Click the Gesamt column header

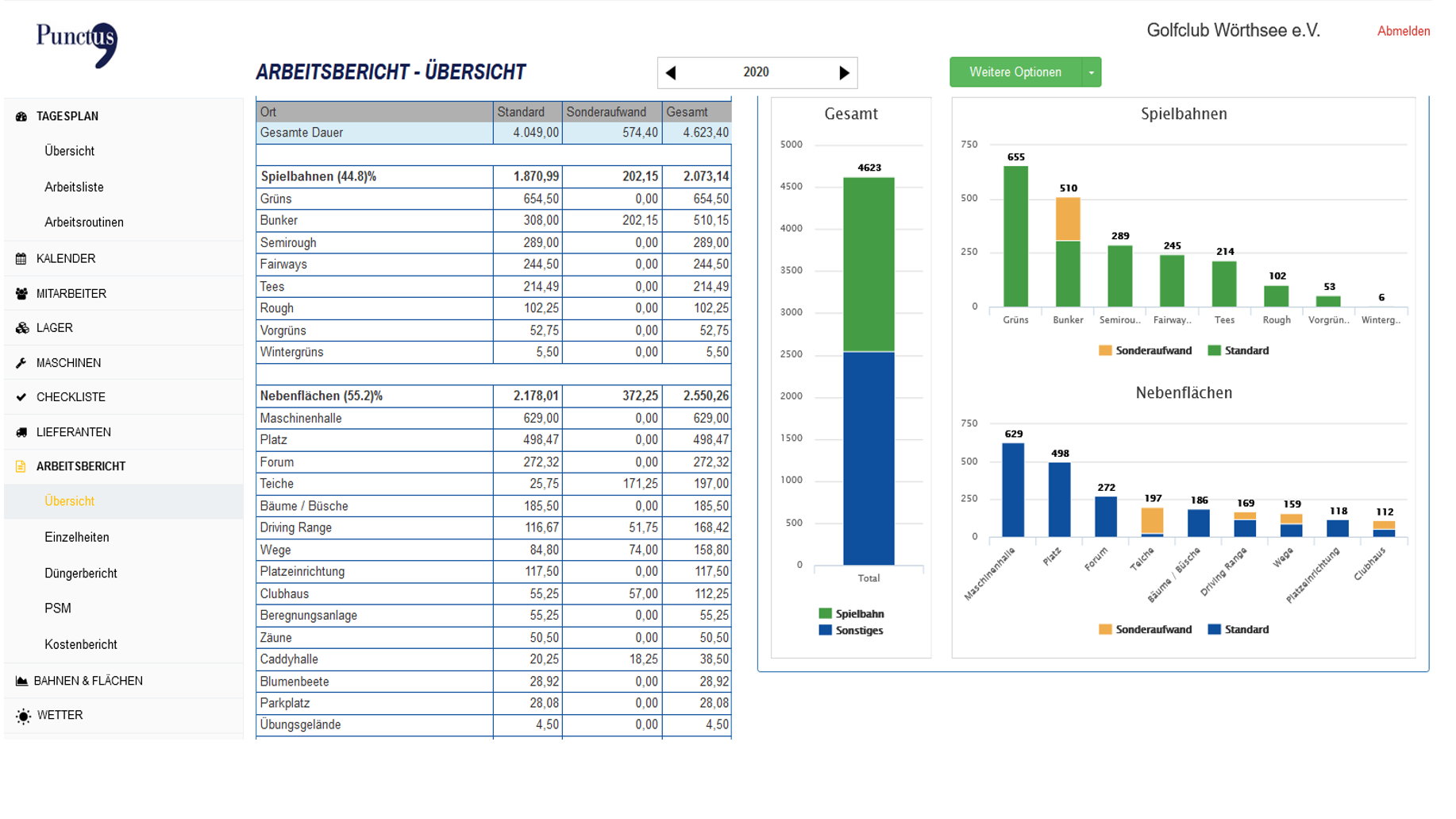697,112
